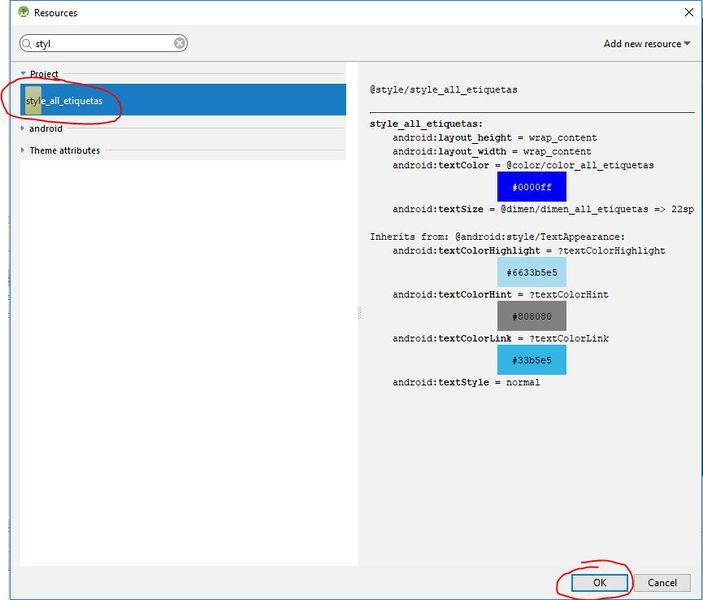
Task: Click the #33b5e5 link color swatch
Action: [x=531, y=360]
